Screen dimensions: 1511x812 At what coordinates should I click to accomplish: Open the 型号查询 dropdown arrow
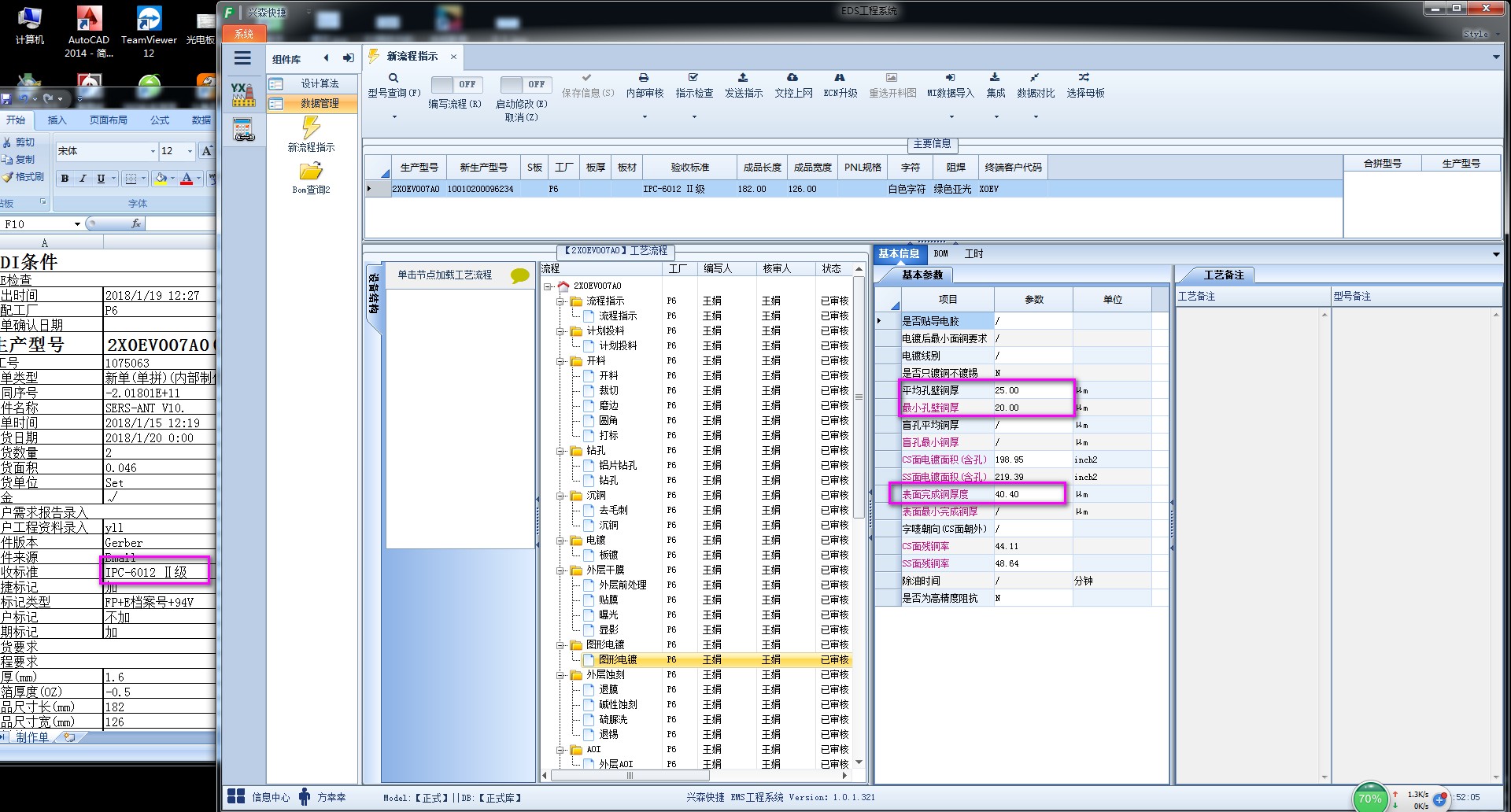[394, 117]
